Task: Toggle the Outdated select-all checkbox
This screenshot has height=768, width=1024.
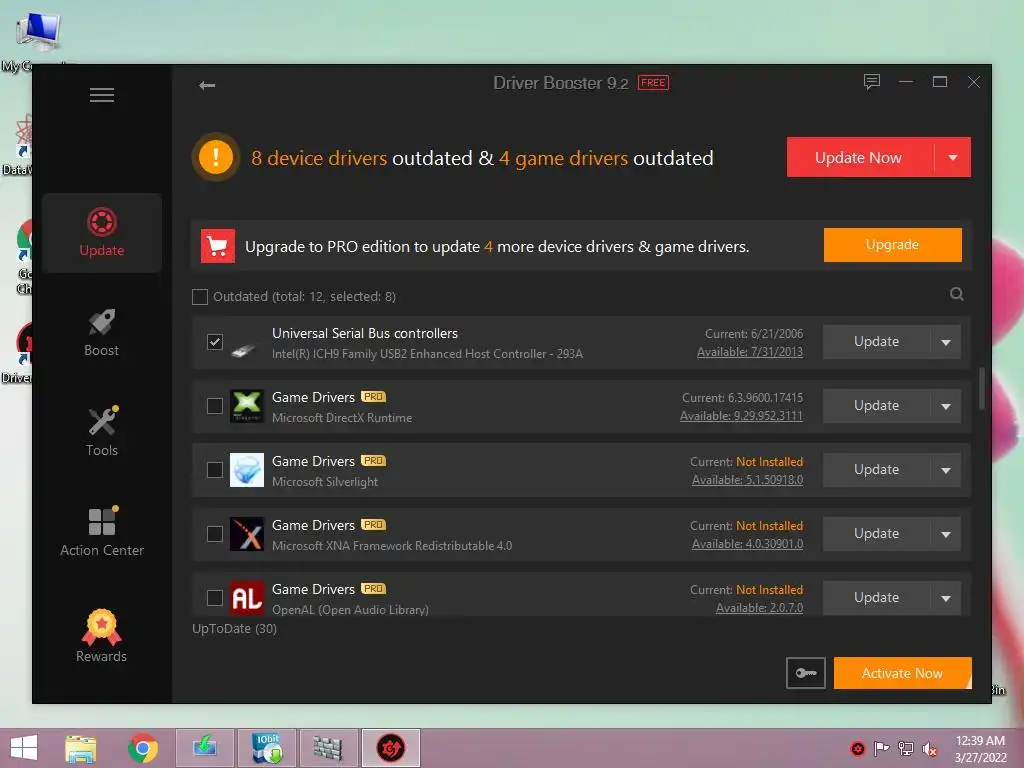Action: [200, 296]
